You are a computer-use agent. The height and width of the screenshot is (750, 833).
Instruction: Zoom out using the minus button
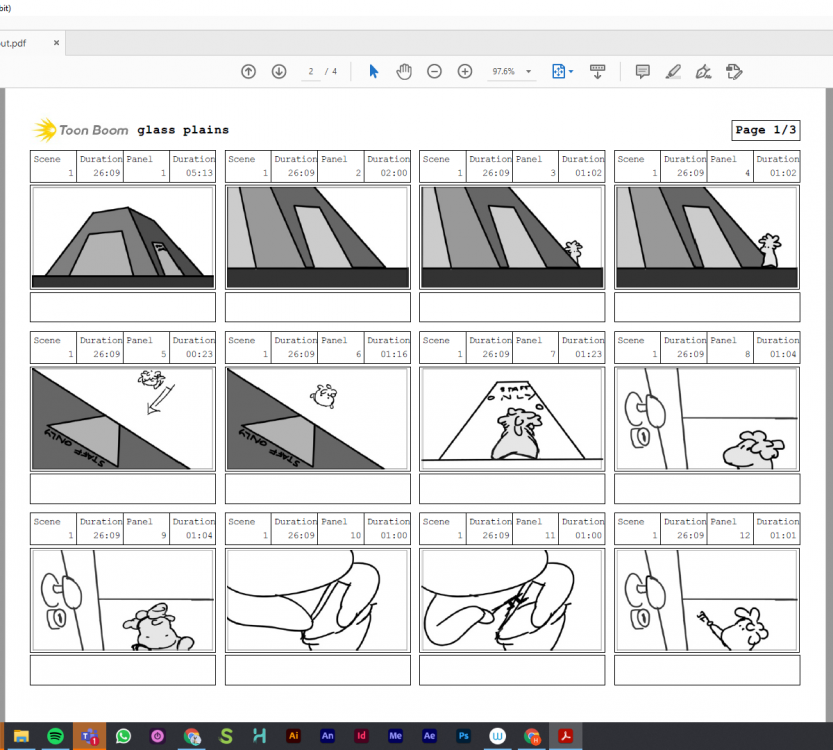(x=434, y=72)
